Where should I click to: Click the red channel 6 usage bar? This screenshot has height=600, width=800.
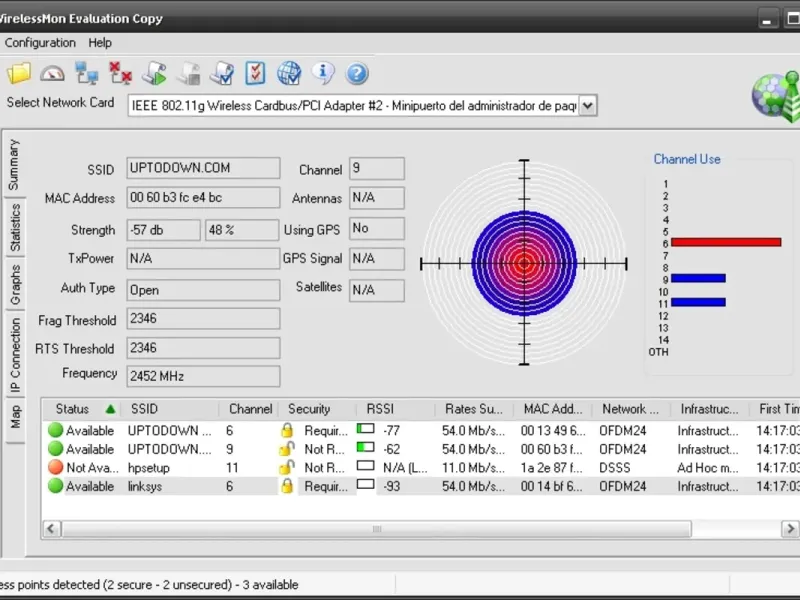coord(725,242)
